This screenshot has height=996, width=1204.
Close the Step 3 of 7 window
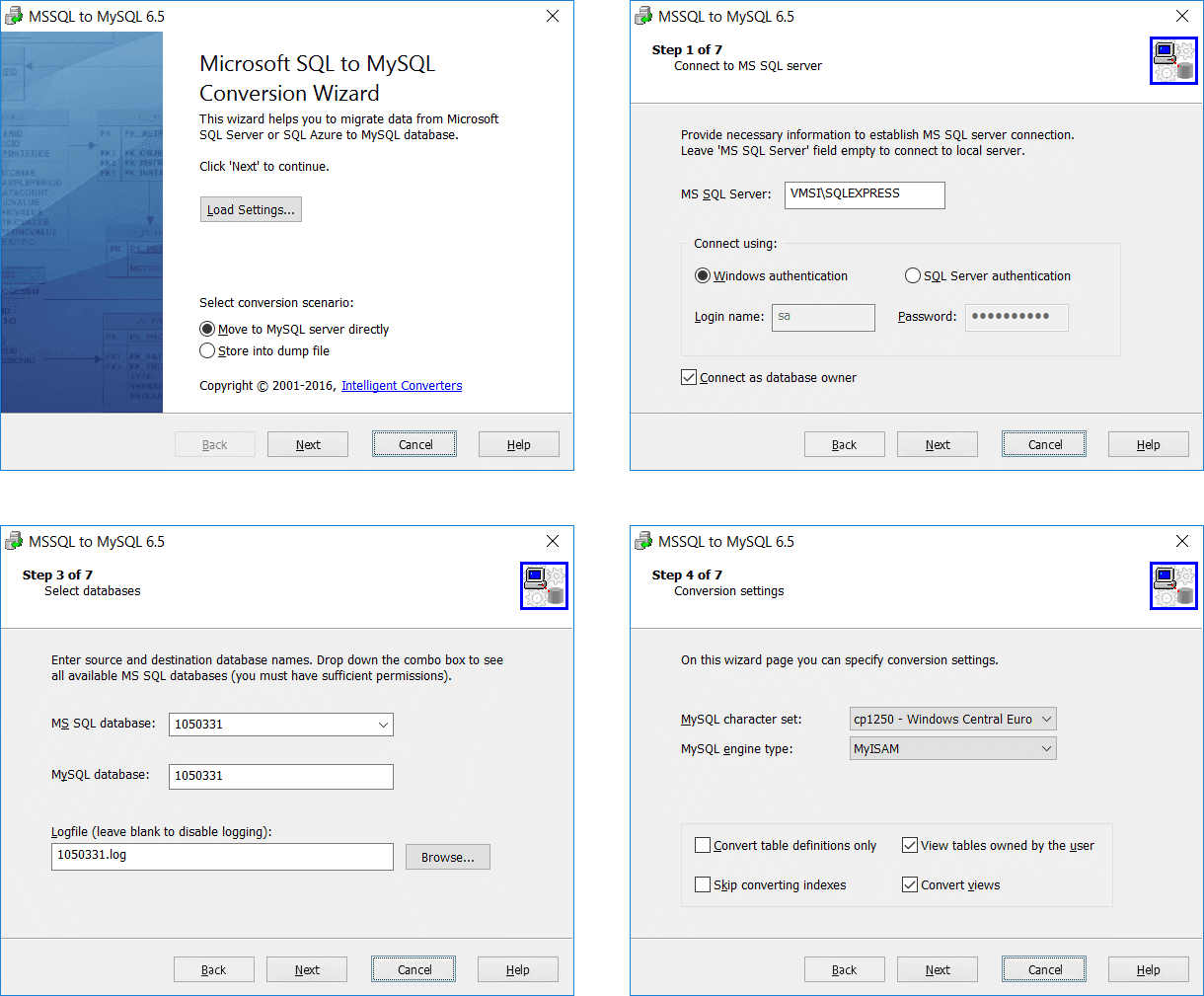pos(553,541)
